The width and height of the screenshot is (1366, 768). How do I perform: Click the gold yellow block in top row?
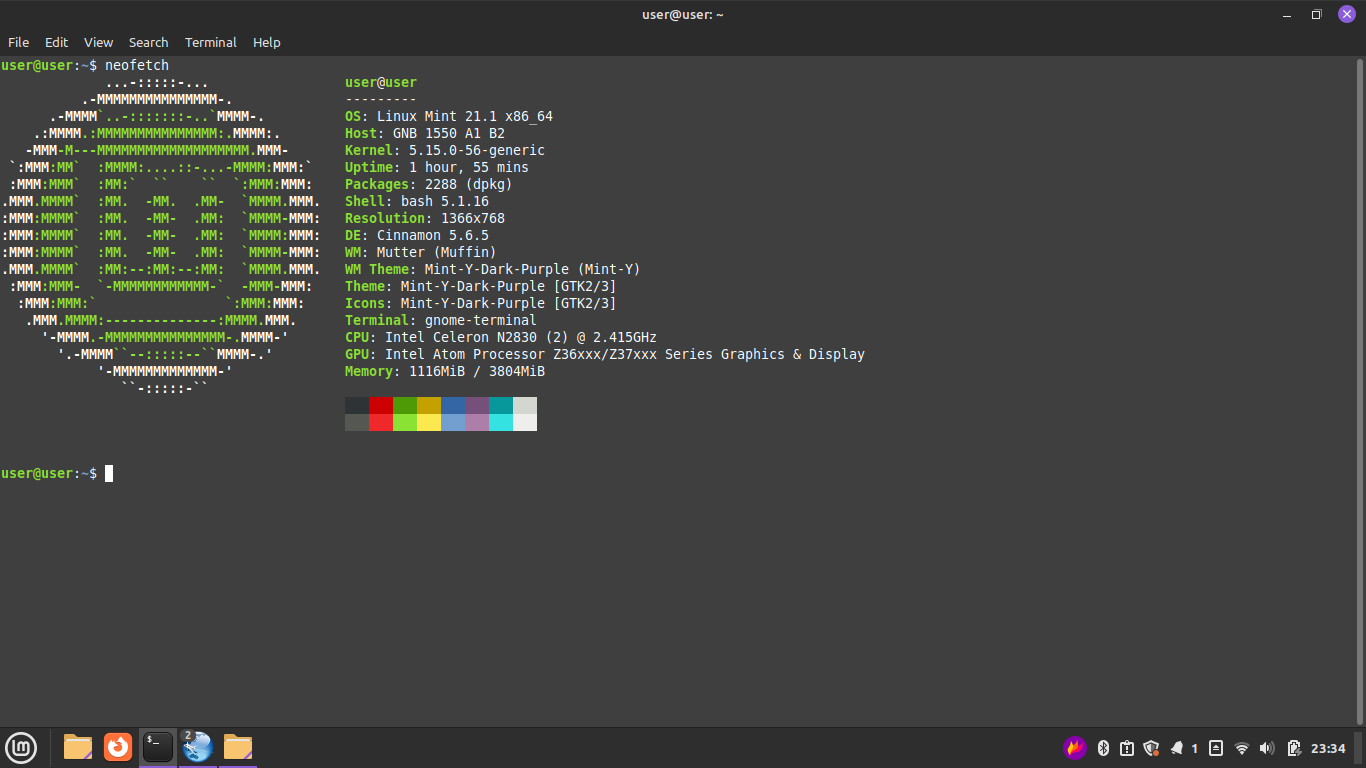pos(429,405)
